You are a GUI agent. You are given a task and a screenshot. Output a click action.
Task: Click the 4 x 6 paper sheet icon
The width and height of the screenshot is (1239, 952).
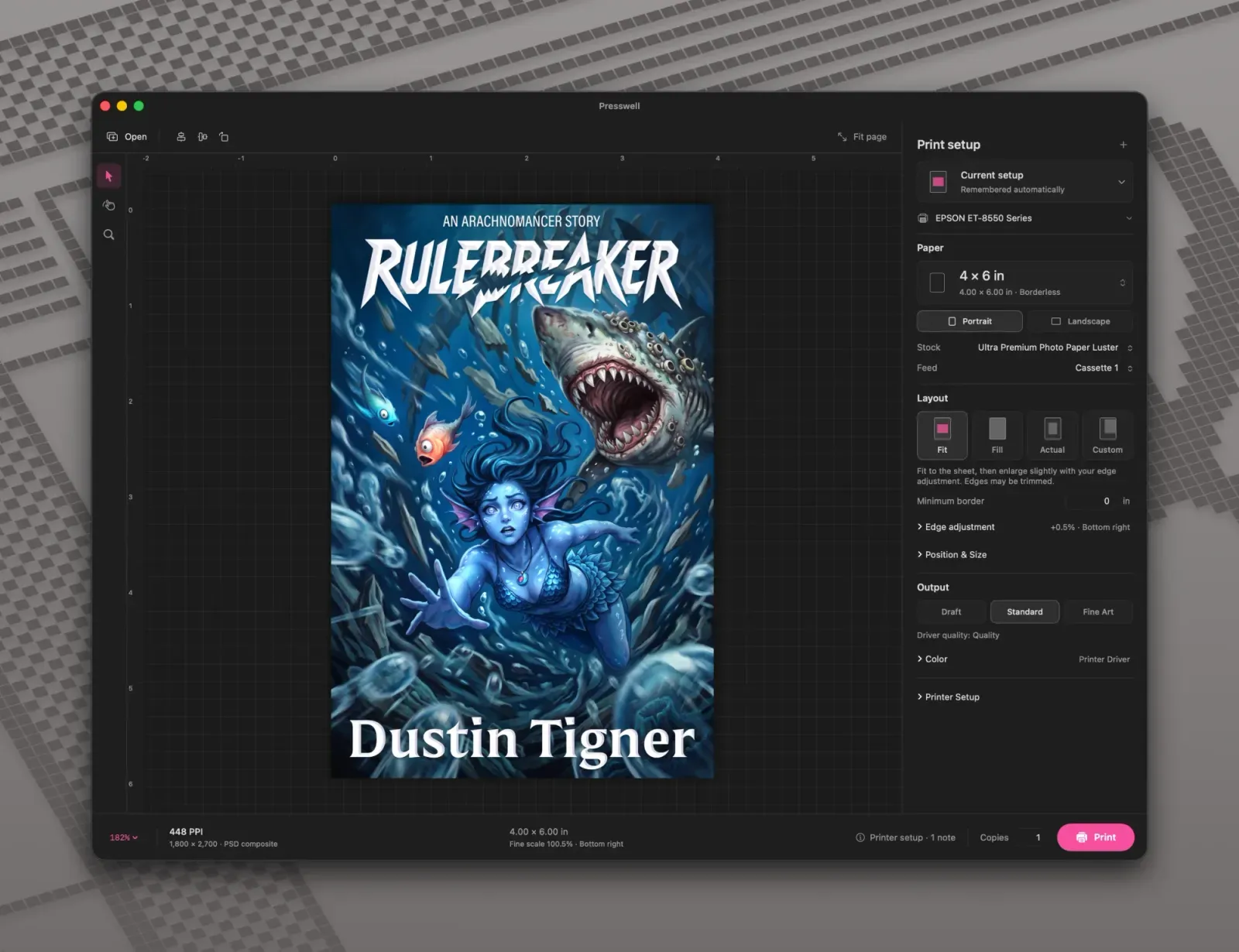click(937, 283)
